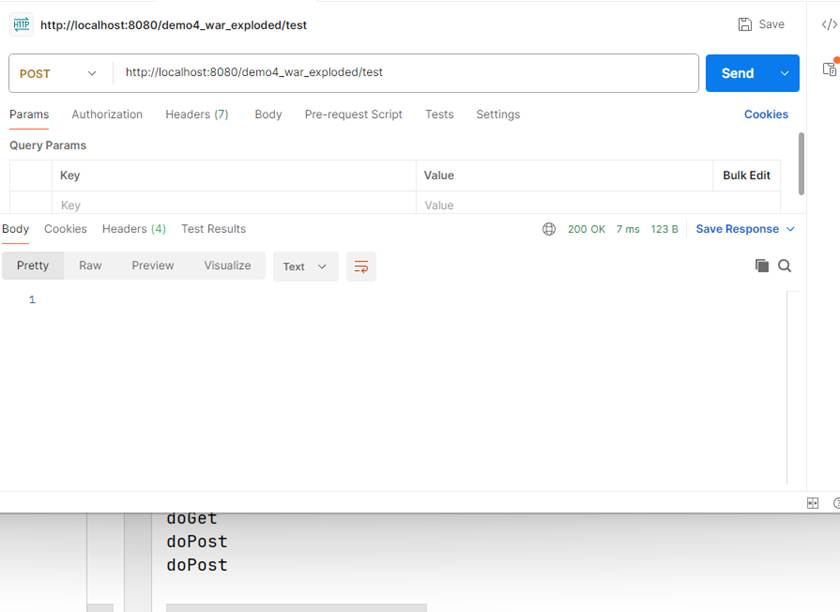
Task: Click the Query Params heading
Action: coord(48,145)
